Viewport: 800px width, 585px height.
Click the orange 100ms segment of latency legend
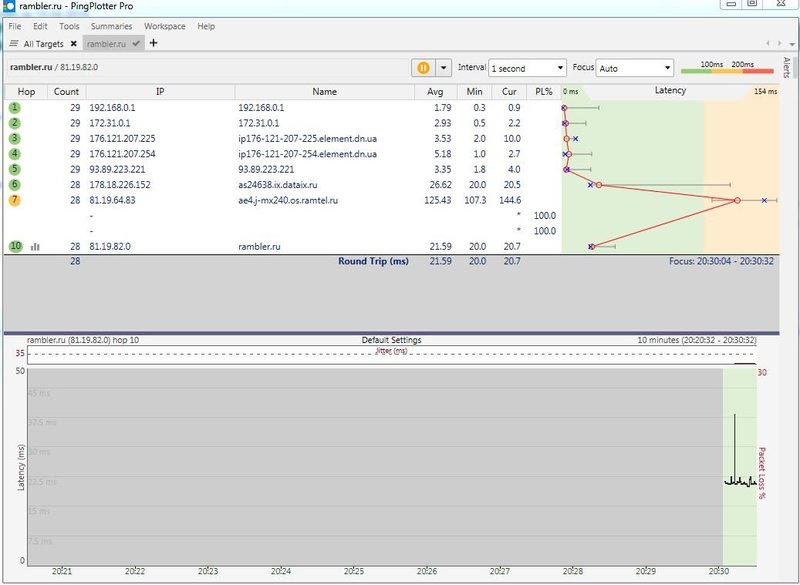[728, 71]
